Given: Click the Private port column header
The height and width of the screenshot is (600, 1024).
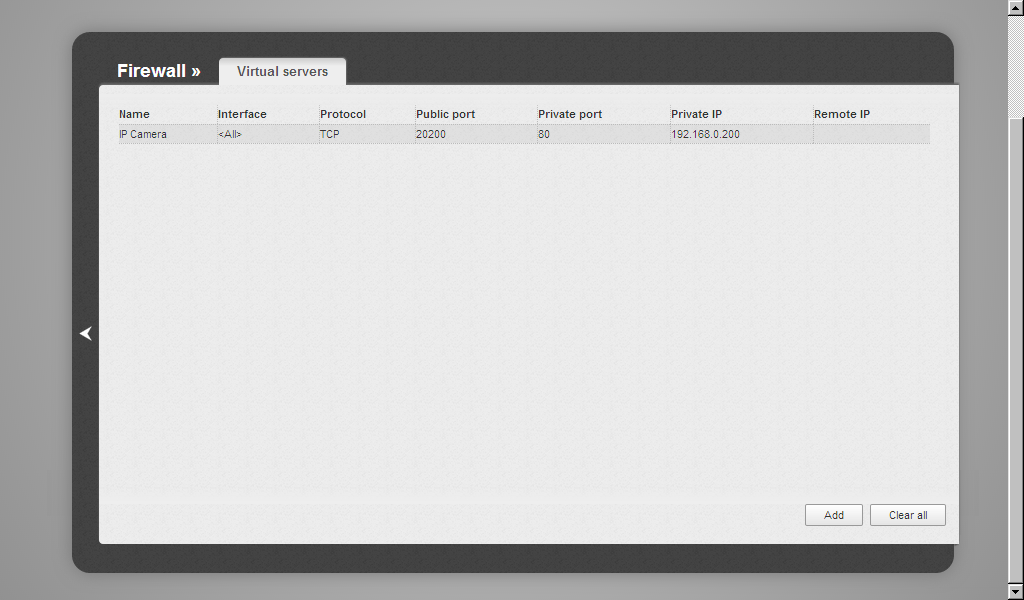Looking at the screenshot, I should coord(570,114).
